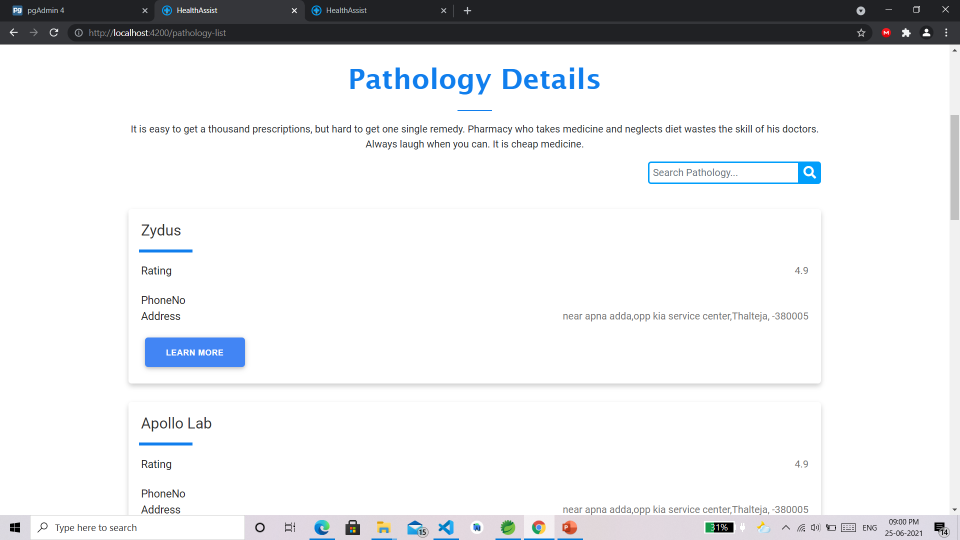Open File Explorer from taskbar
The height and width of the screenshot is (540, 960).
pyautogui.click(x=383, y=527)
